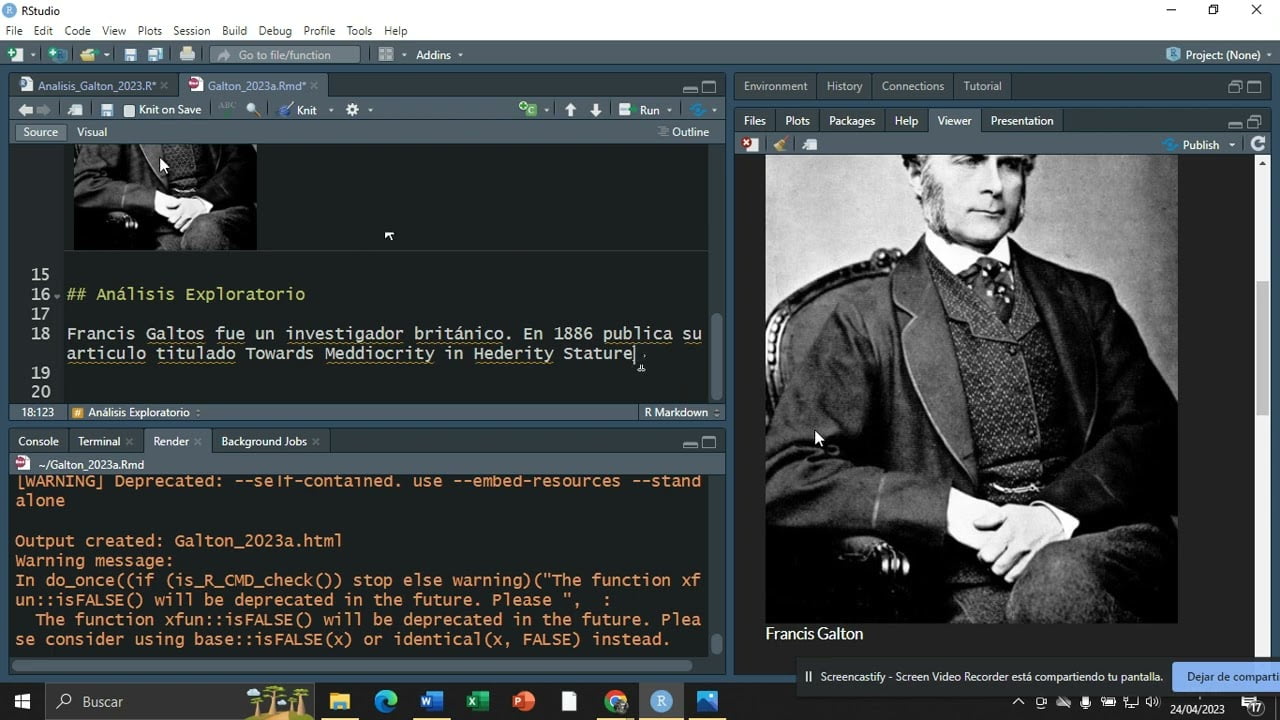Expand the Knit options dropdown arrow
Image resolution: width=1280 pixels, height=720 pixels.
tap(330, 110)
